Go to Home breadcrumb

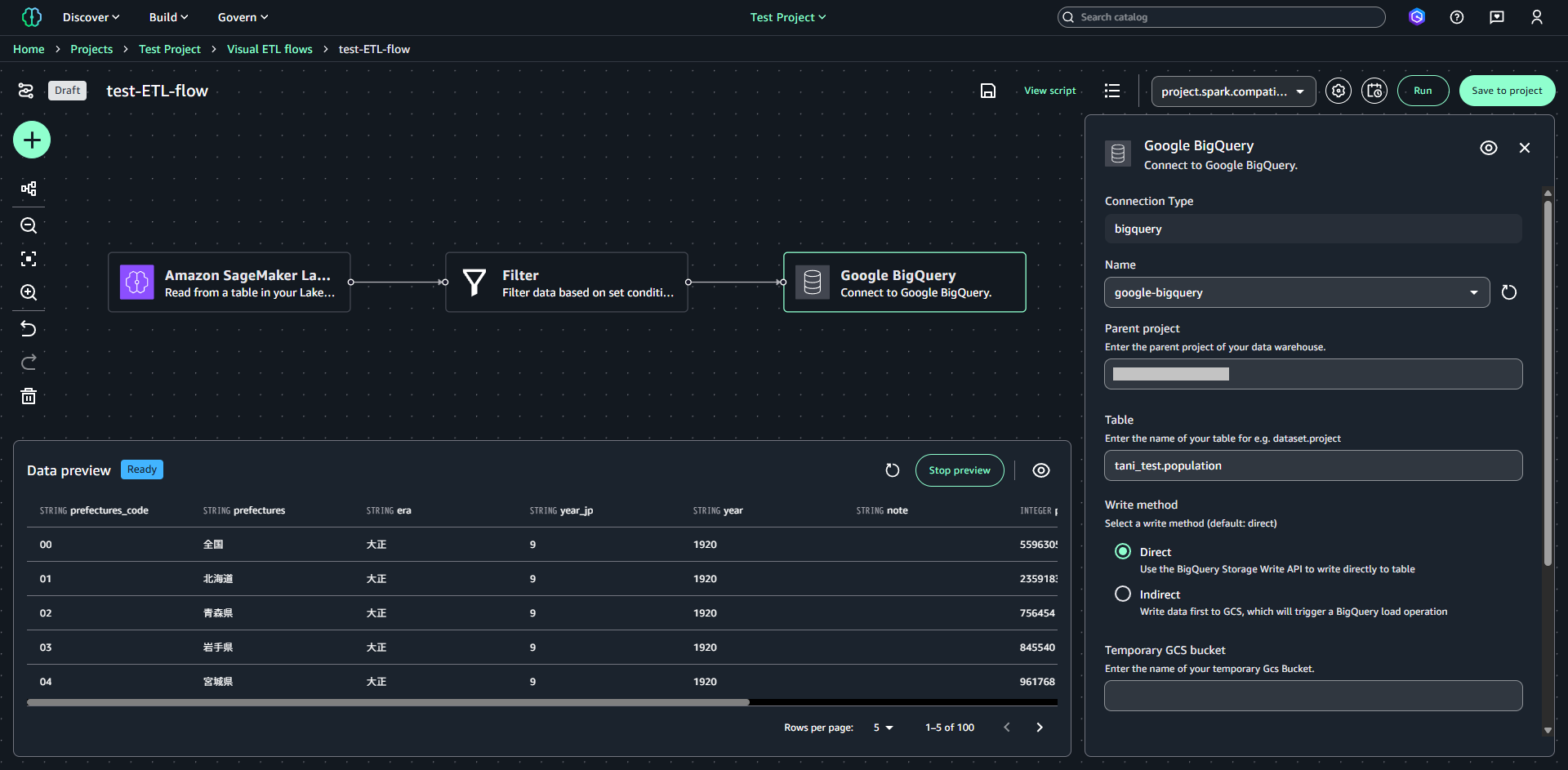pyautogui.click(x=29, y=49)
